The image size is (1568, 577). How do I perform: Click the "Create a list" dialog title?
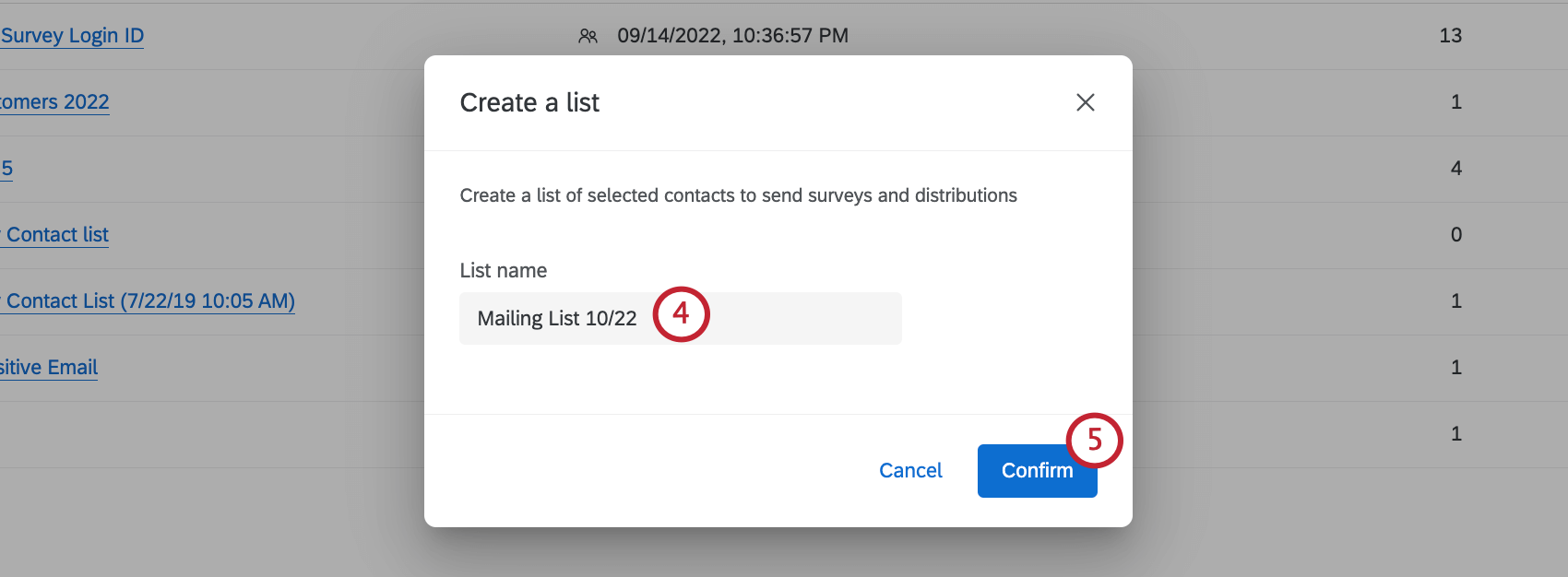point(529,102)
